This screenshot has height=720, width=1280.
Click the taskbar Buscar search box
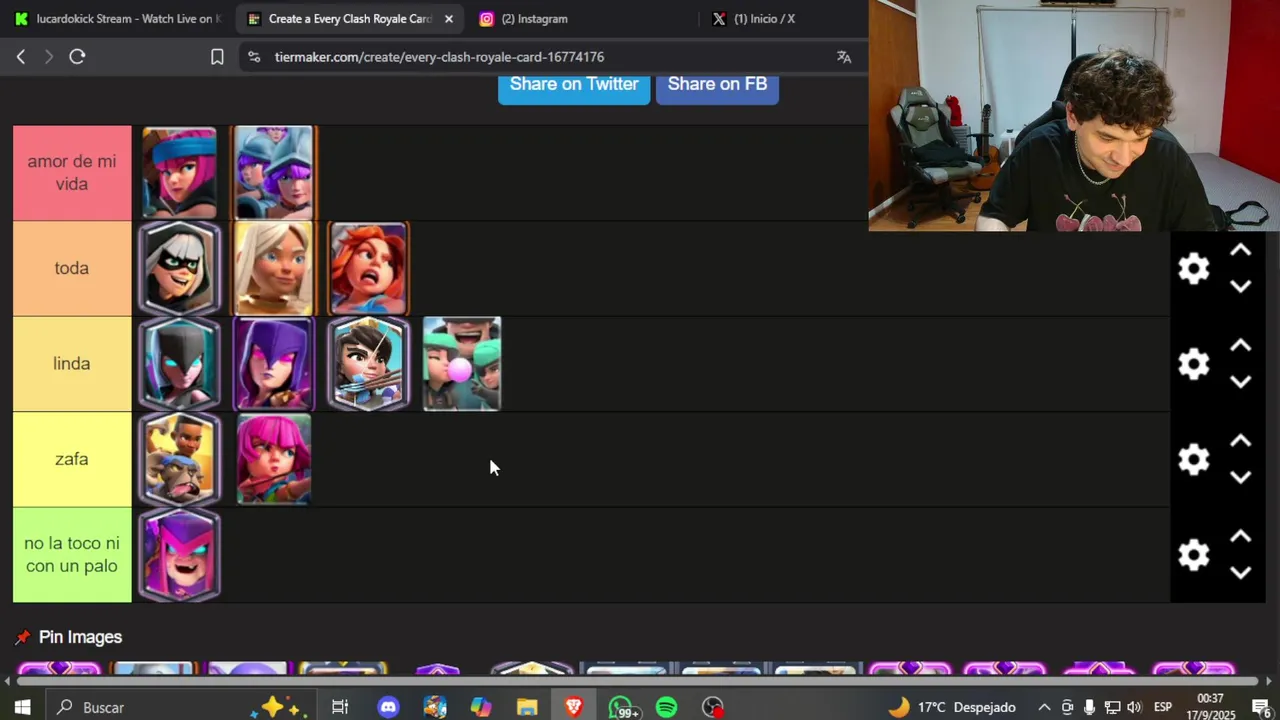(180, 707)
